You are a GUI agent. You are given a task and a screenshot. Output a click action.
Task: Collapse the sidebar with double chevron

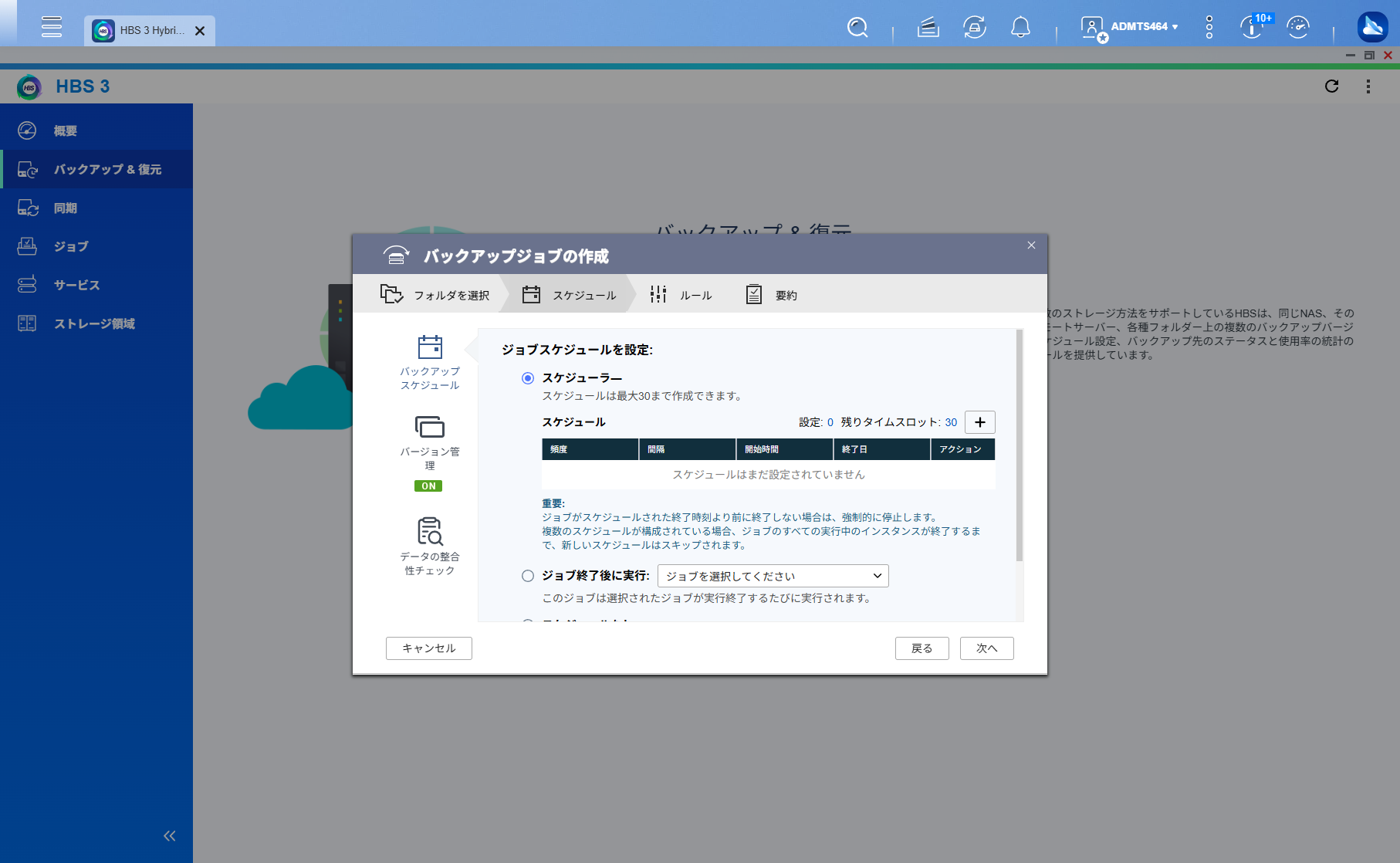(x=170, y=836)
